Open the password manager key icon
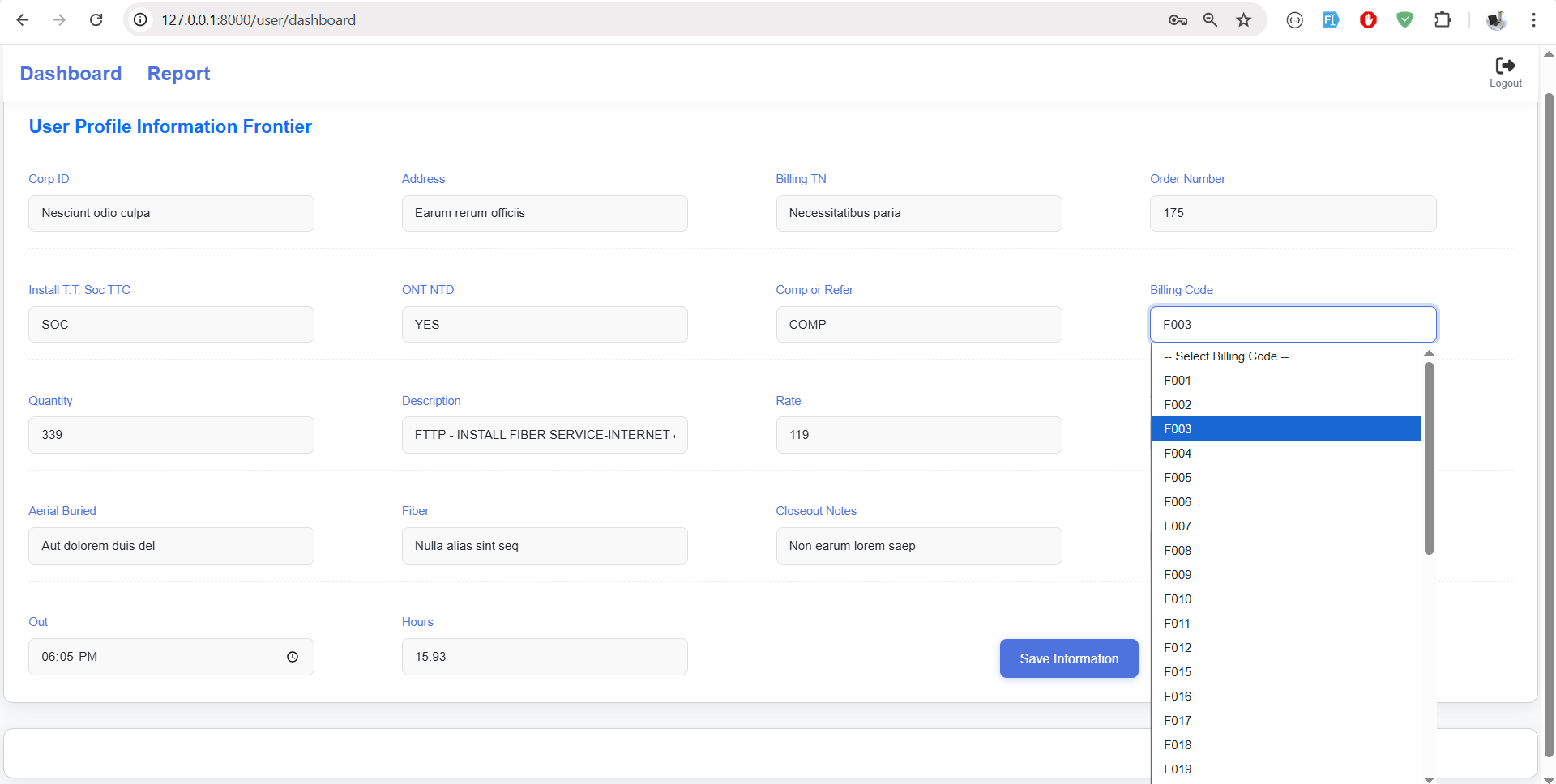1556x784 pixels. click(1178, 20)
